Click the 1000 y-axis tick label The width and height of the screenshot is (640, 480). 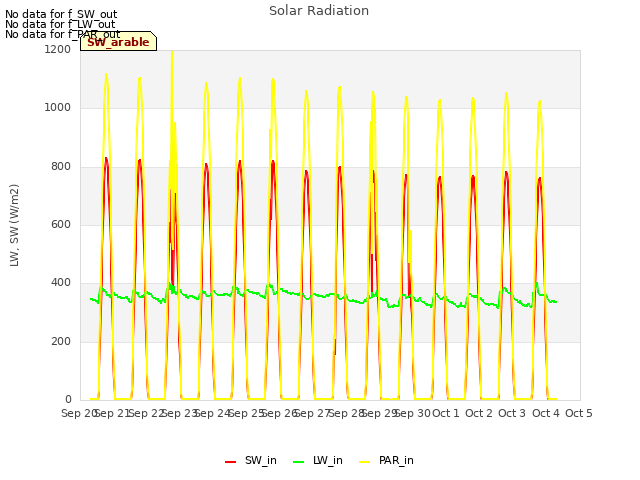[x=58, y=108]
